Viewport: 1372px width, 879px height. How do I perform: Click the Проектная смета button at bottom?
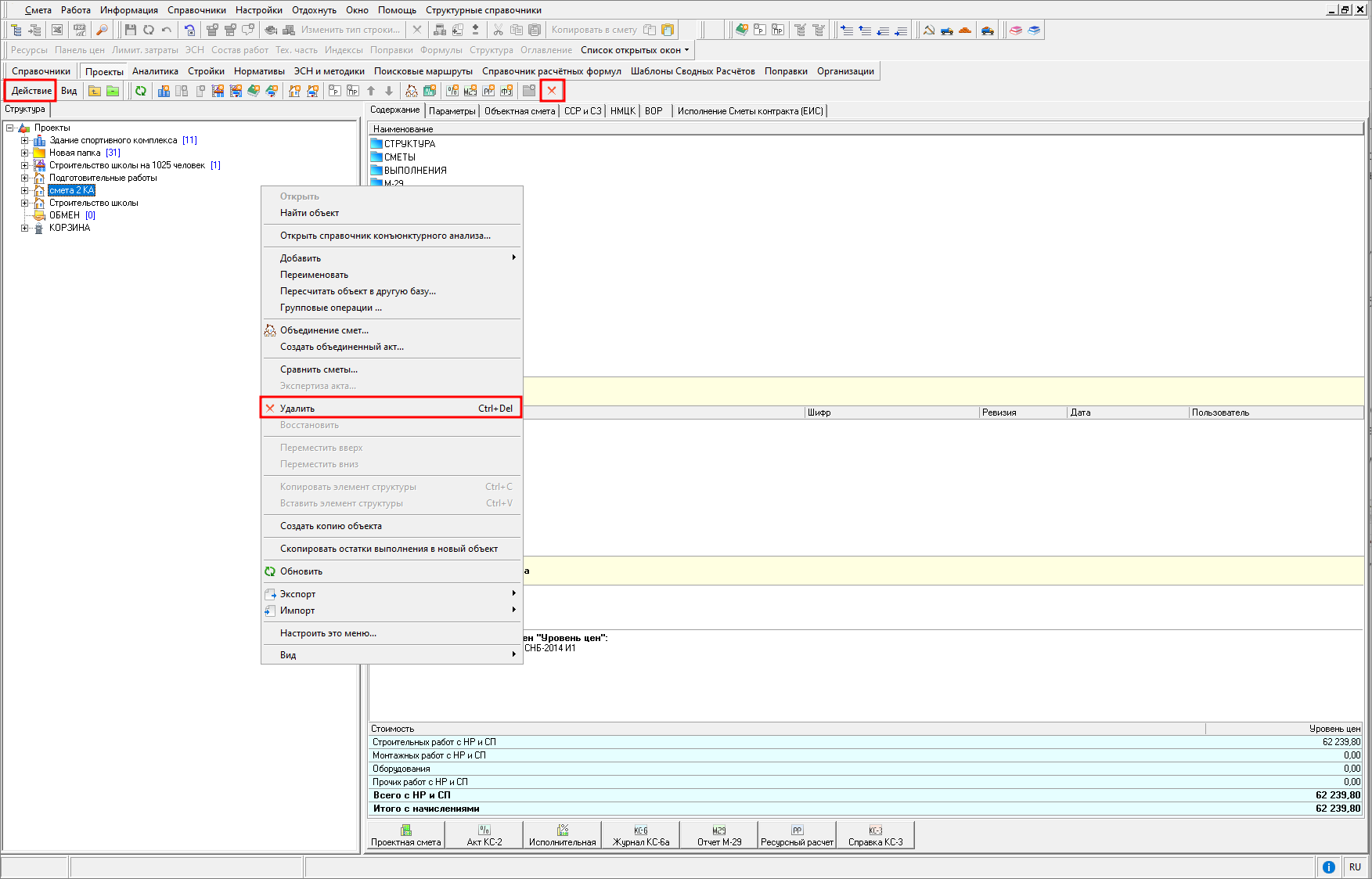(405, 835)
